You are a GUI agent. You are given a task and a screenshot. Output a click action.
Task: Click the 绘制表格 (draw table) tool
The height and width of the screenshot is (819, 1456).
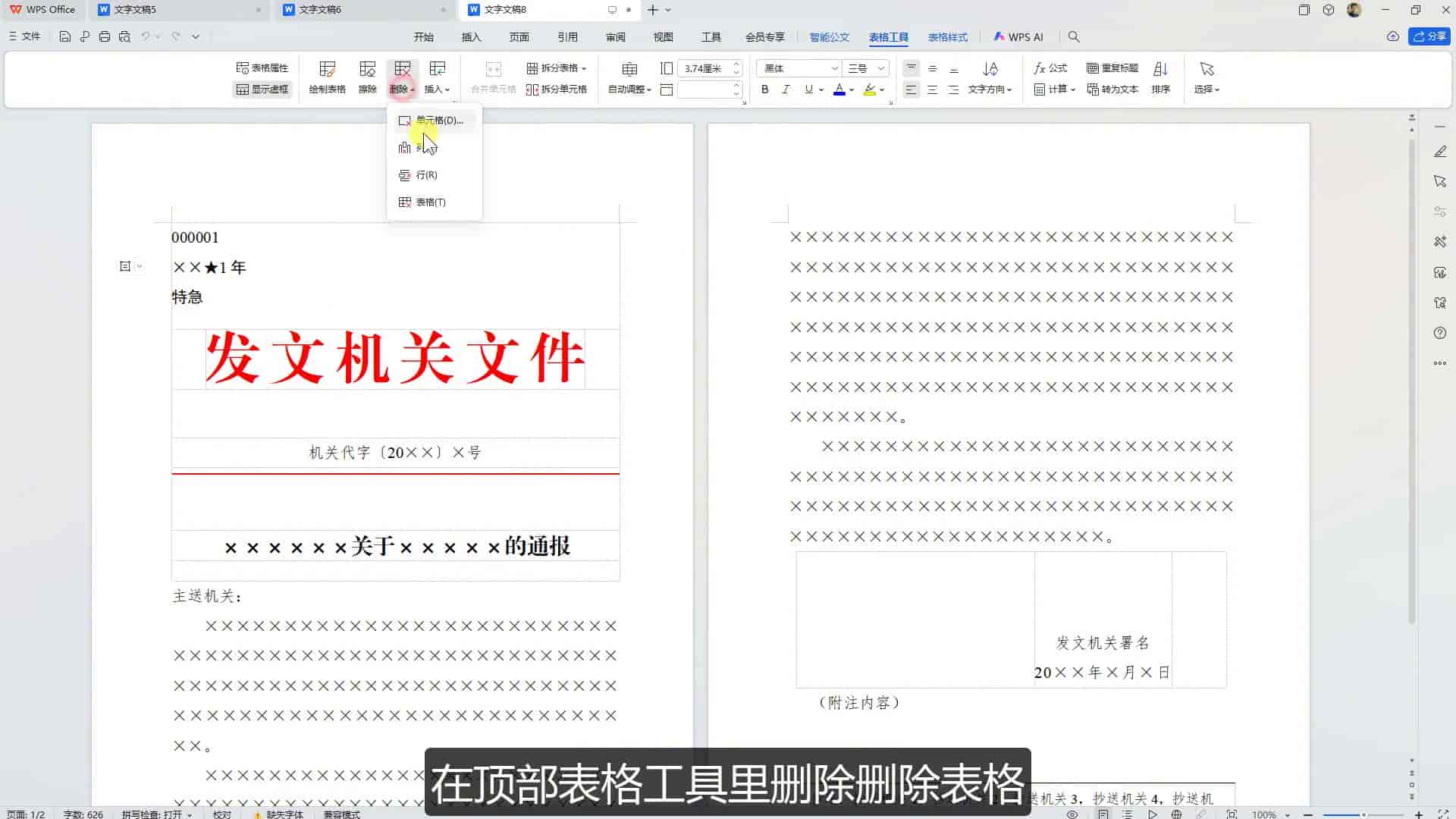(x=327, y=77)
